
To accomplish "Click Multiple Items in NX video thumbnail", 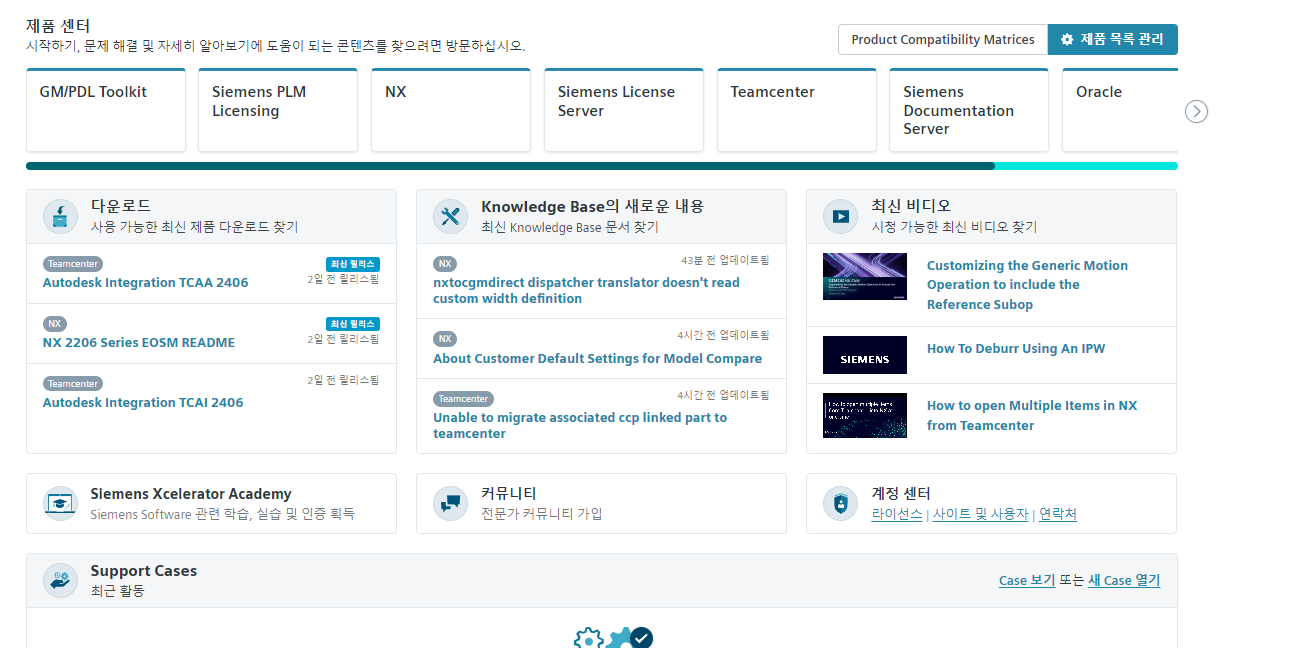I will 865,415.
